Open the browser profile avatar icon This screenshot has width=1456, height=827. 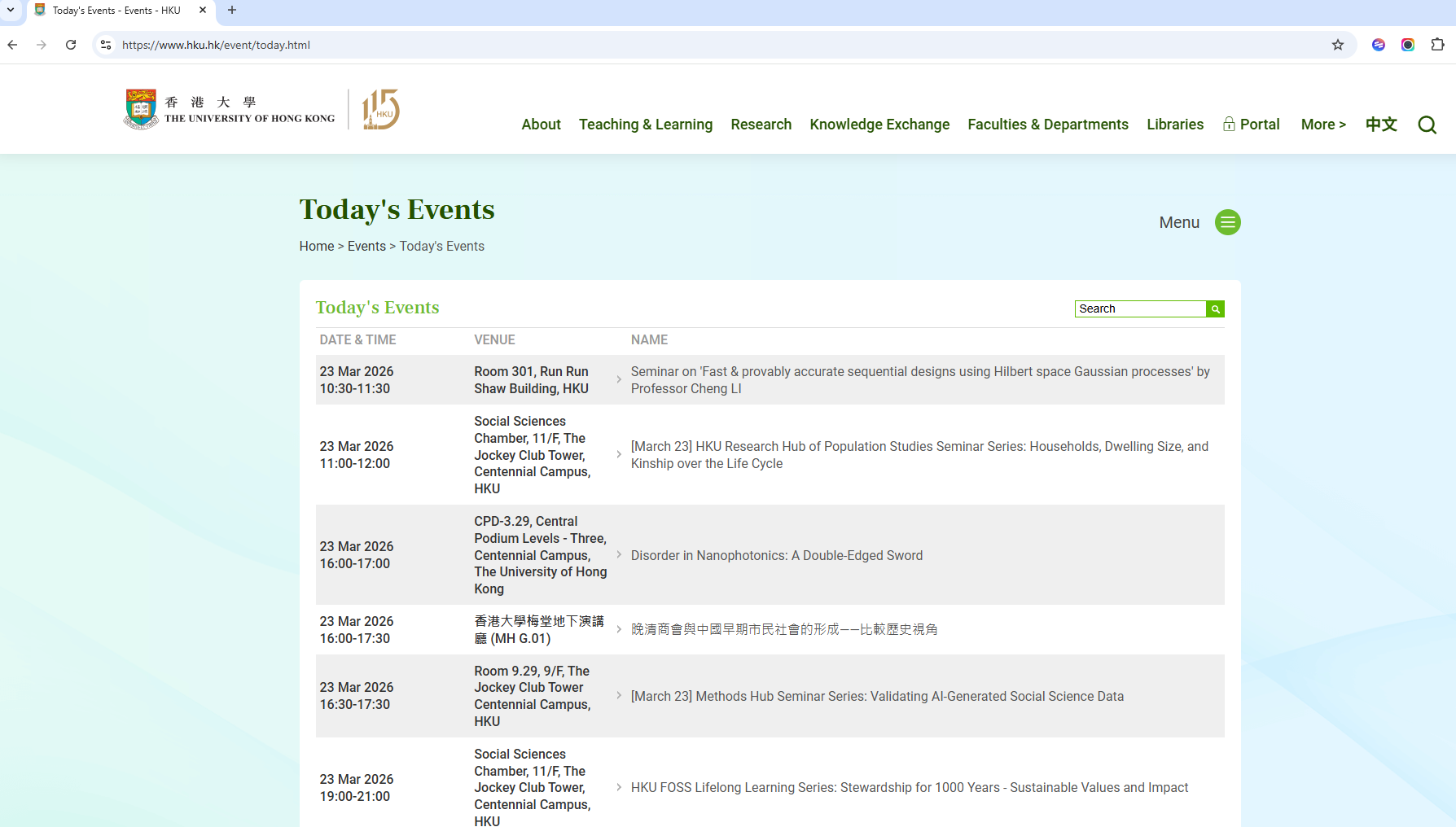tap(1408, 45)
